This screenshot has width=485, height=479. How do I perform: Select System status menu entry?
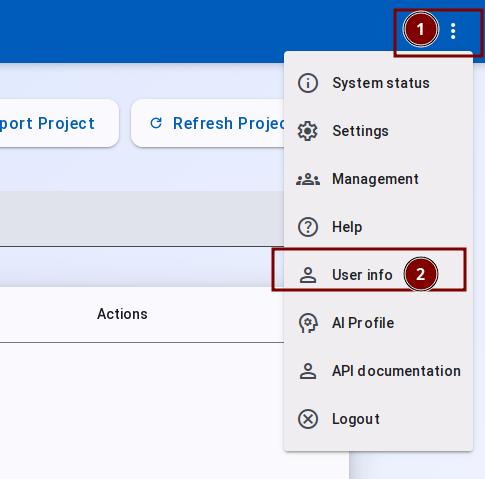click(378, 83)
